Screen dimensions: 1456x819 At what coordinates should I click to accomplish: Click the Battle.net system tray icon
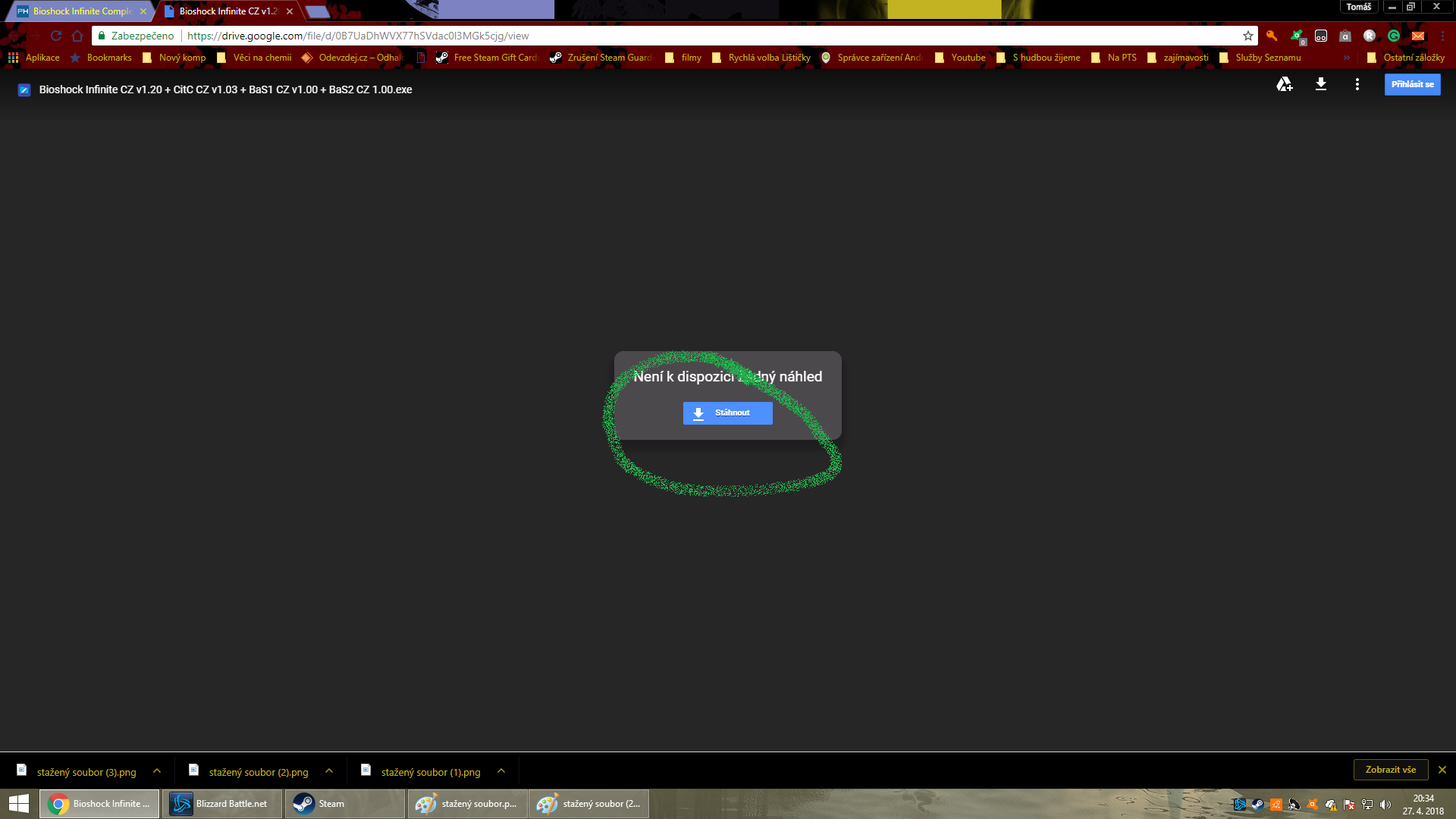click(x=1240, y=805)
